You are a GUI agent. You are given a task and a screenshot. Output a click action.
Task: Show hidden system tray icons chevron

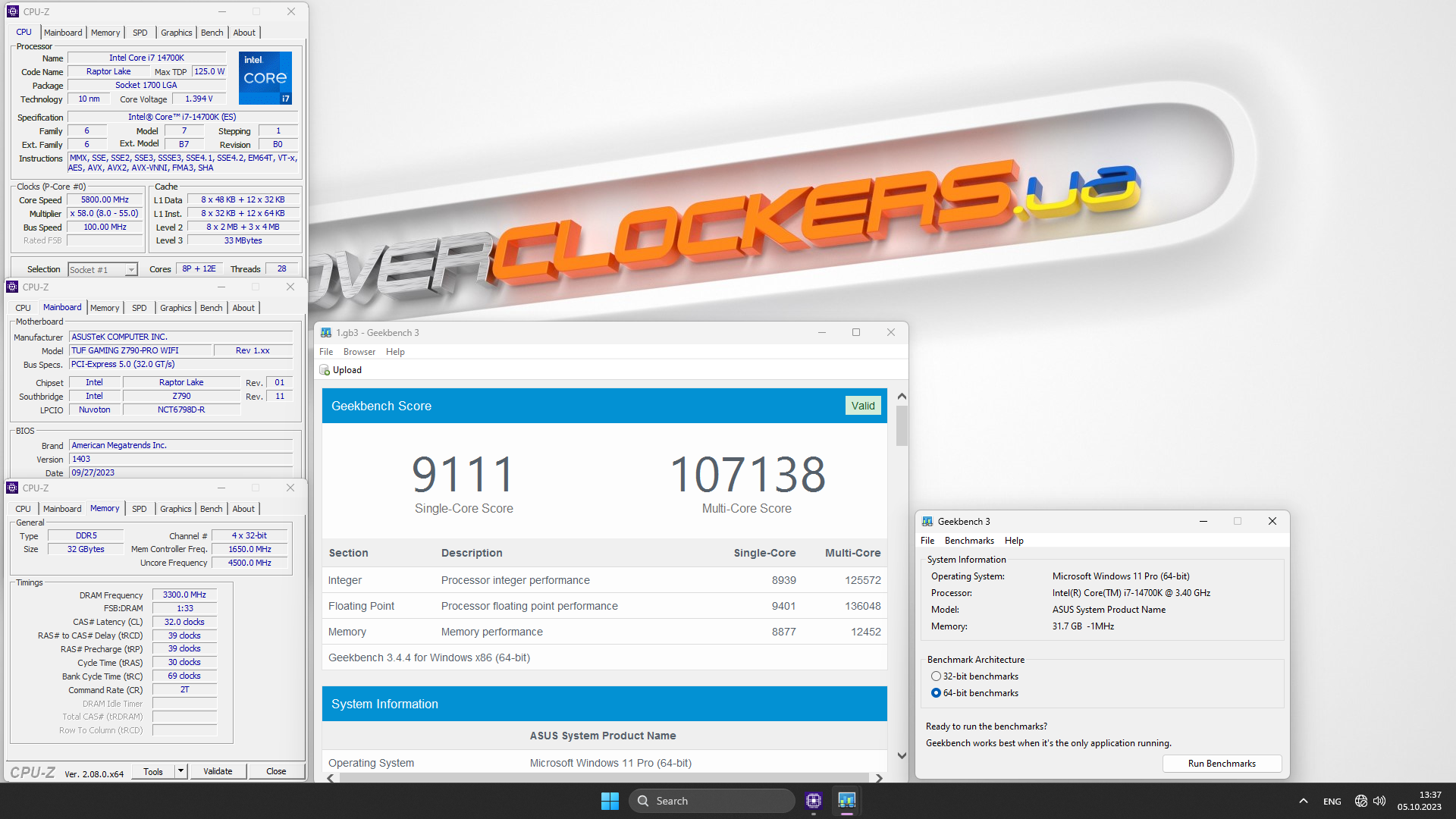[x=1303, y=801]
